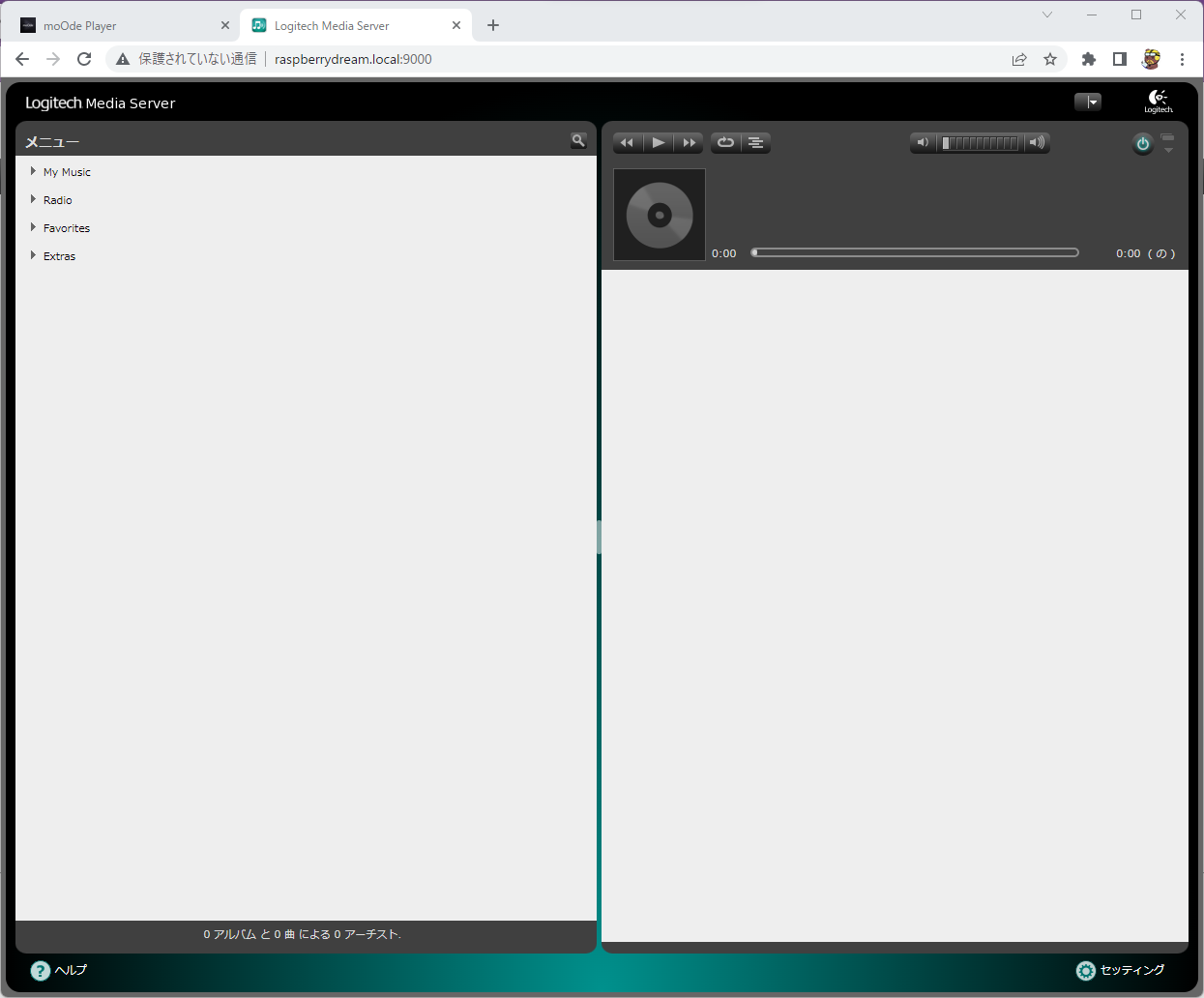Toggle shuffle playlist button
Viewport: 1204px width, 998px height.
[x=756, y=143]
